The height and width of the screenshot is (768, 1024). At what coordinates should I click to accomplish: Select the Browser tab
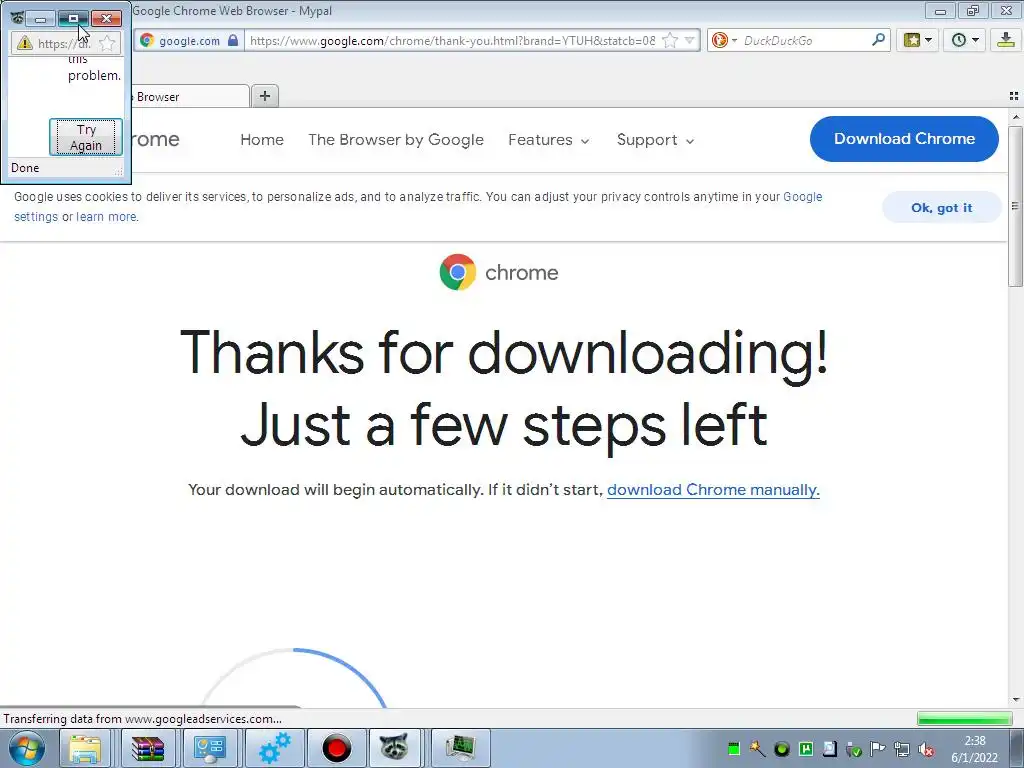tap(189, 97)
